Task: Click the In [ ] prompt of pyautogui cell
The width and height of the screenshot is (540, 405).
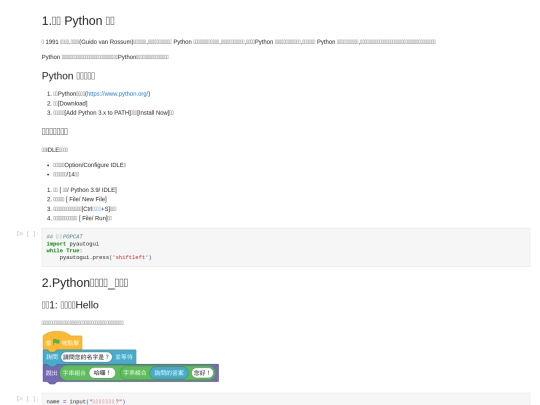Action: click(x=28, y=234)
